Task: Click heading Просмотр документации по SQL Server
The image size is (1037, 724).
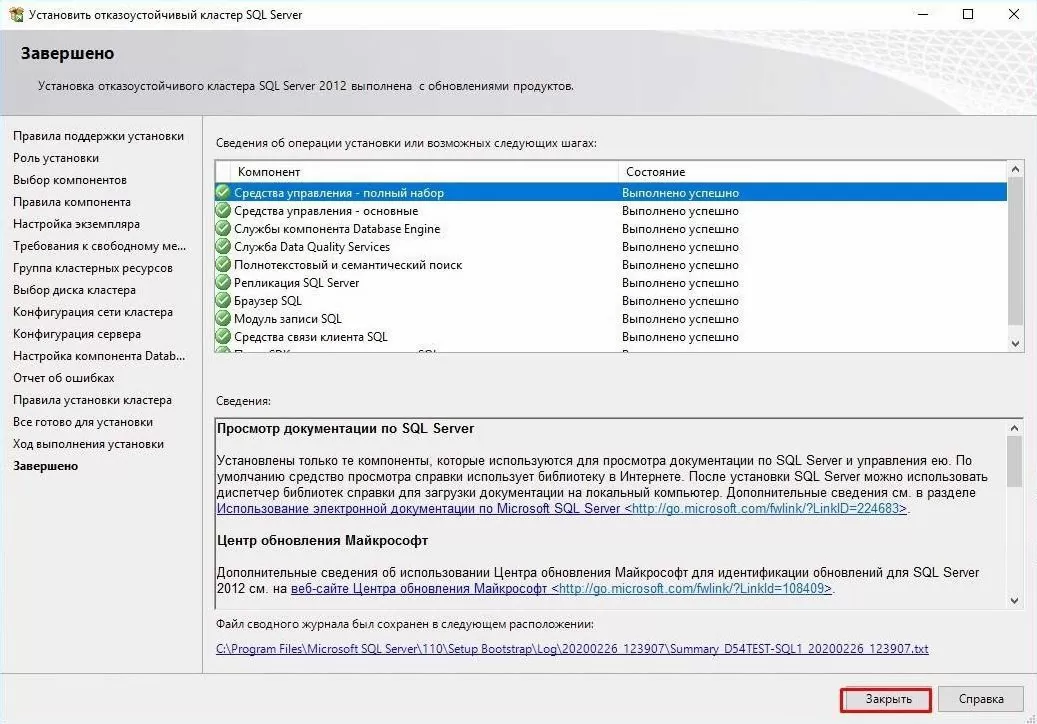Action: point(346,428)
